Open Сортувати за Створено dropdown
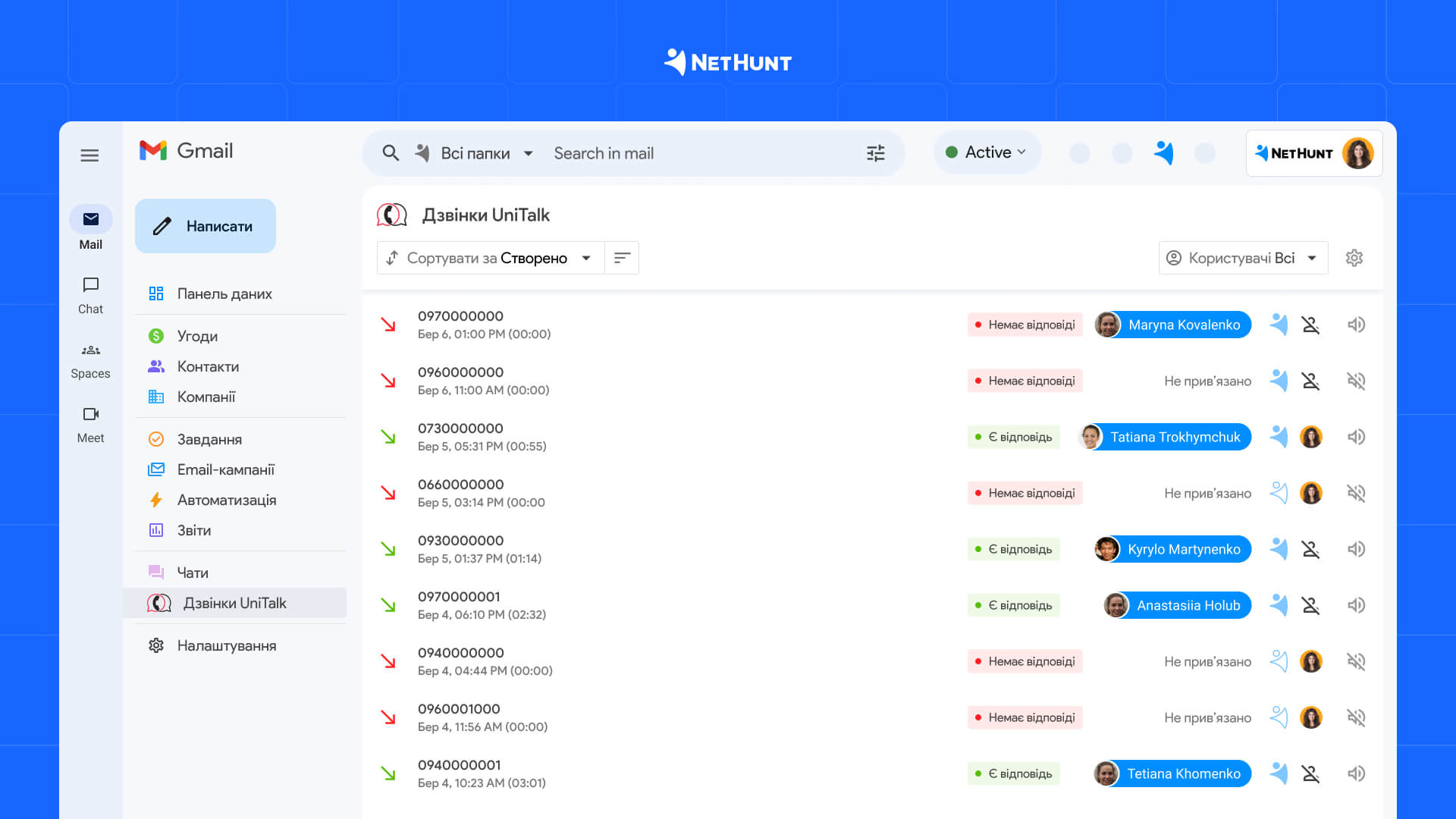1456x819 pixels. (491, 258)
